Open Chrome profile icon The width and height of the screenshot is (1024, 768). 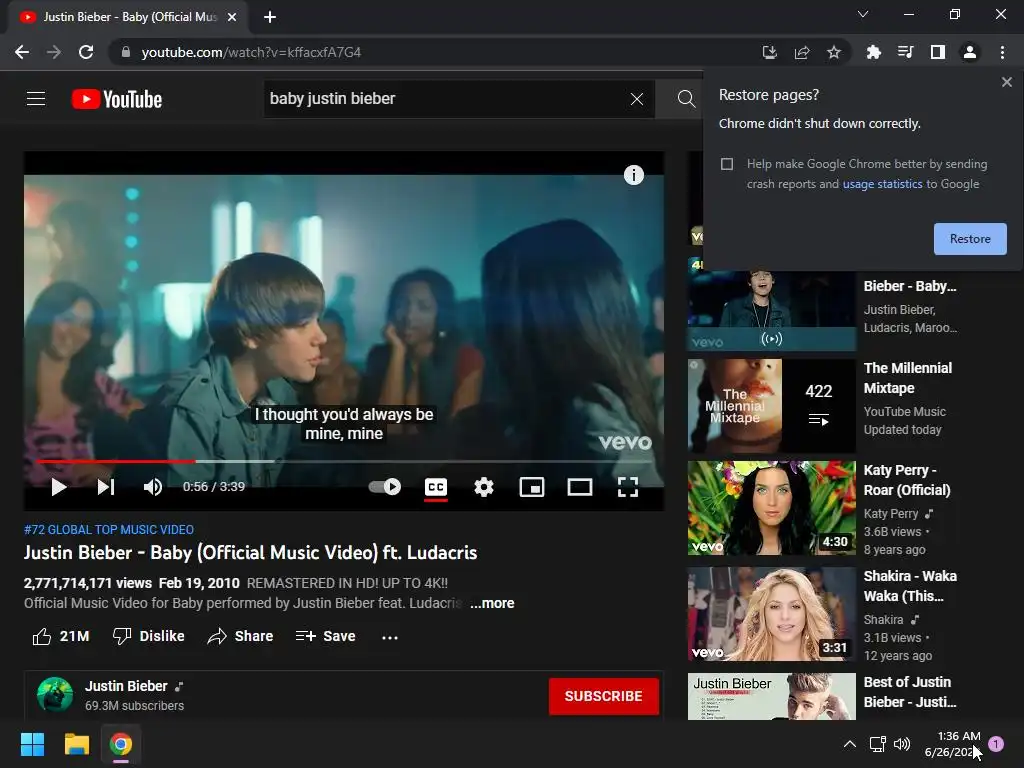970,52
